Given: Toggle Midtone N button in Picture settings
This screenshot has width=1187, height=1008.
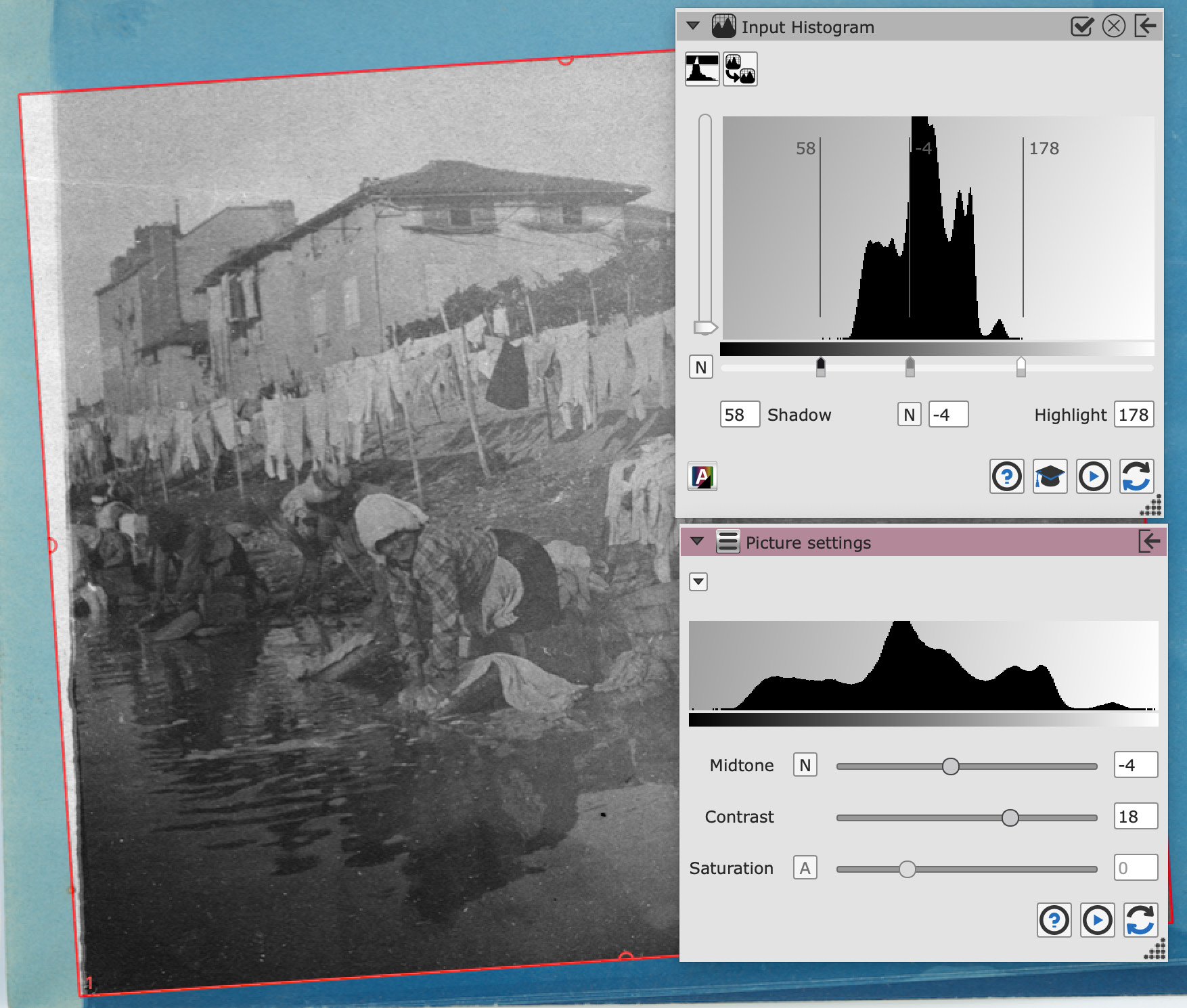Looking at the screenshot, I should click(805, 765).
